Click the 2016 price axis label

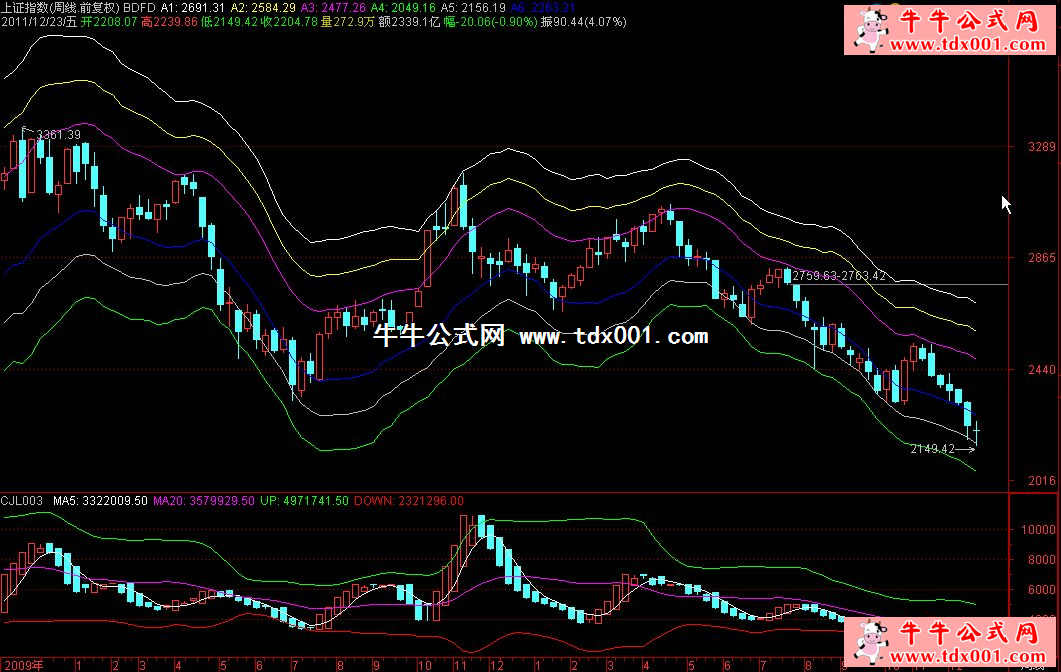click(x=1041, y=480)
